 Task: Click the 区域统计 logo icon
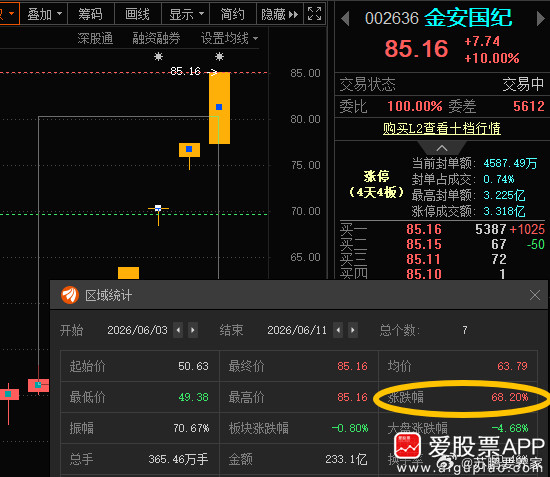pyautogui.click(x=70, y=295)
